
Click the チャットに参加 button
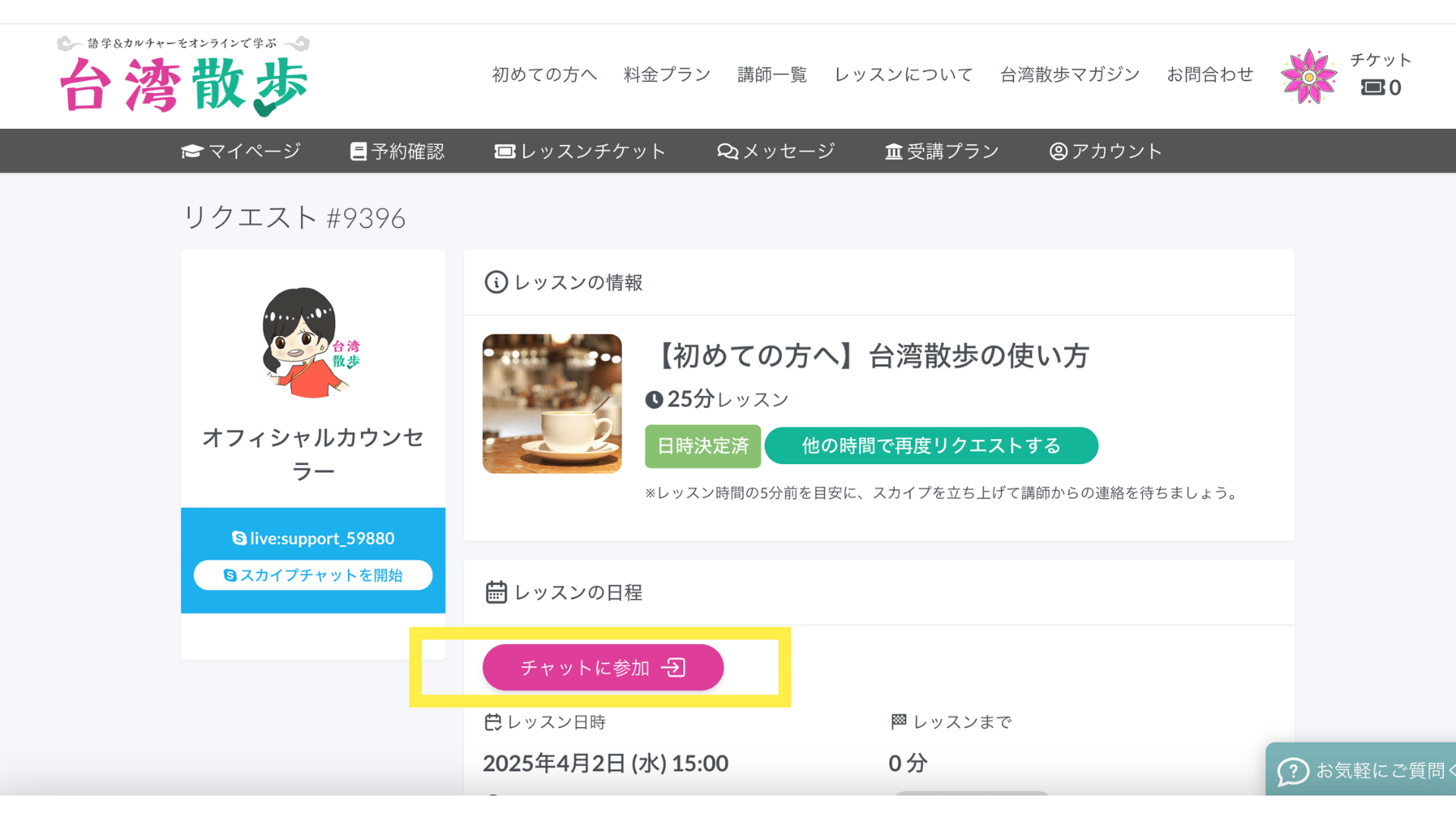click(x=603, y=667)
